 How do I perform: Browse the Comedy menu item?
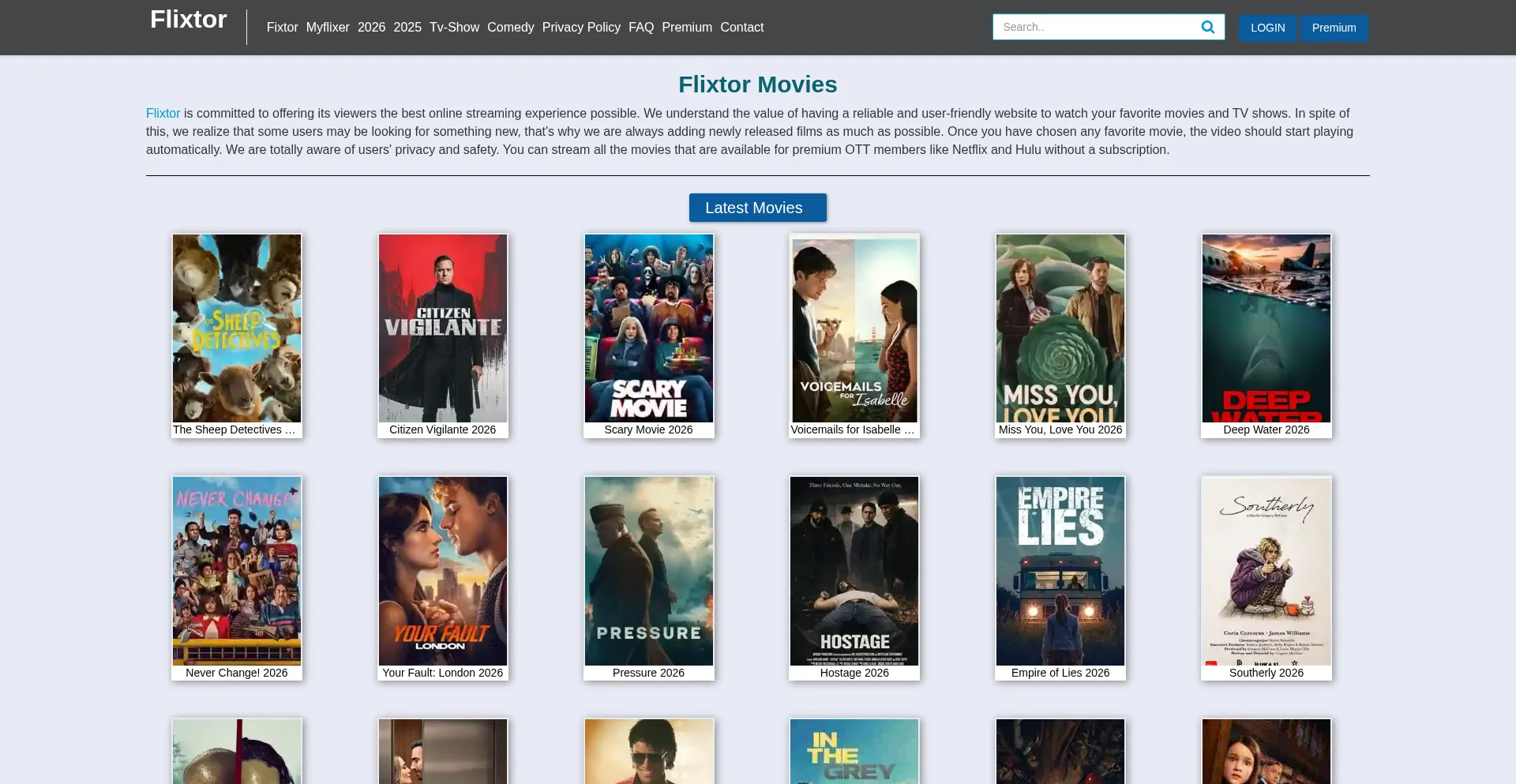(x=511, y=27)
